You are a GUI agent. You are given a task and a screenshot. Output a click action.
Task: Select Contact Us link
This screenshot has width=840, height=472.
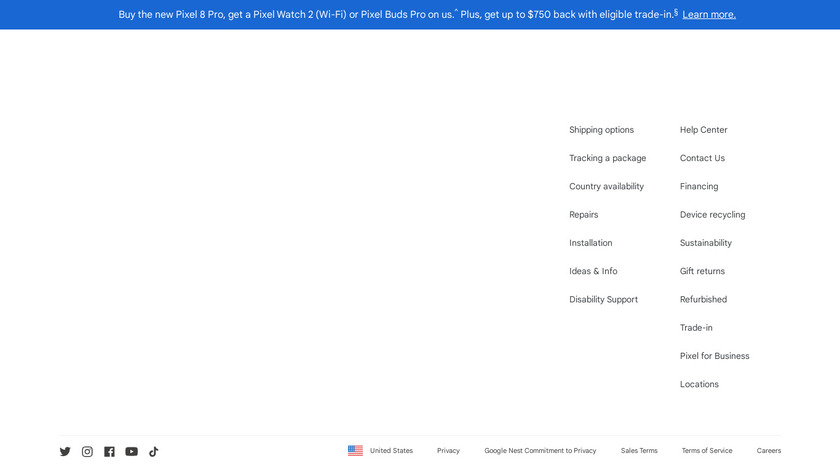coord(702,158)
